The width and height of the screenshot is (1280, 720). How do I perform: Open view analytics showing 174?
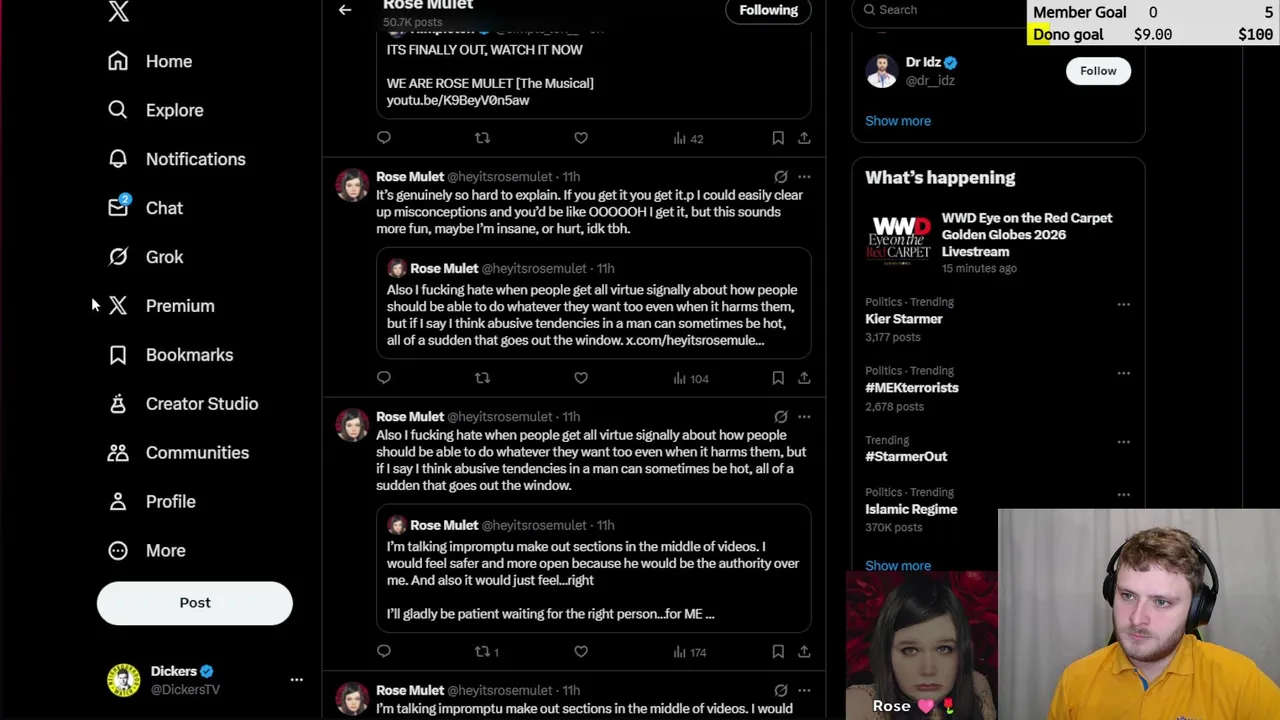(690, 652)
